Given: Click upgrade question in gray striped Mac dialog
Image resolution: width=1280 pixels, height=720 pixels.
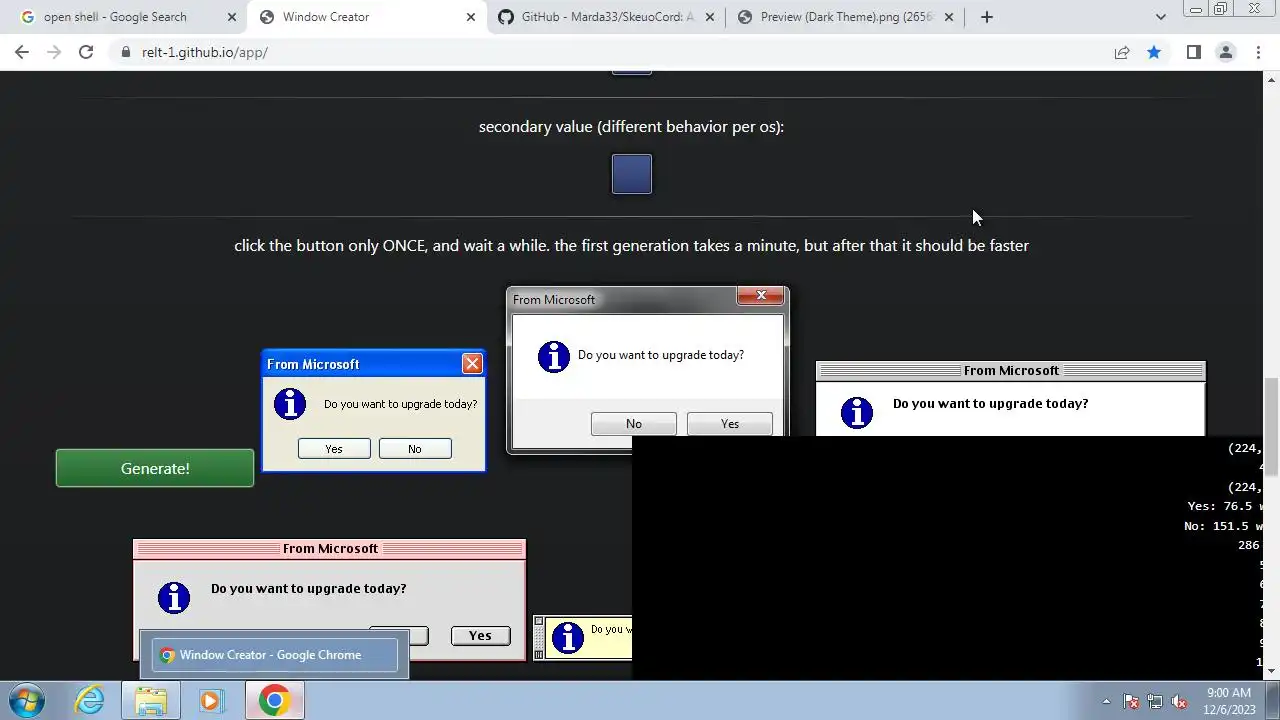Looking at the screenshot, I should point(990,404).
